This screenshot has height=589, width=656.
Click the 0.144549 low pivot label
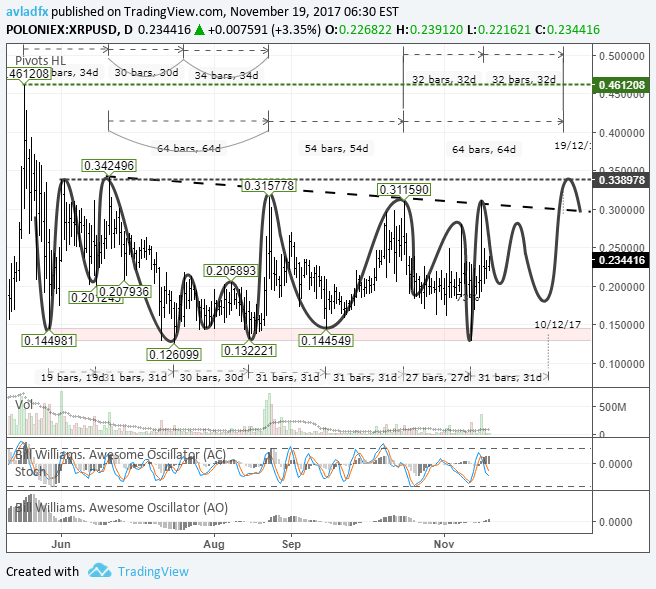[326, 341]
